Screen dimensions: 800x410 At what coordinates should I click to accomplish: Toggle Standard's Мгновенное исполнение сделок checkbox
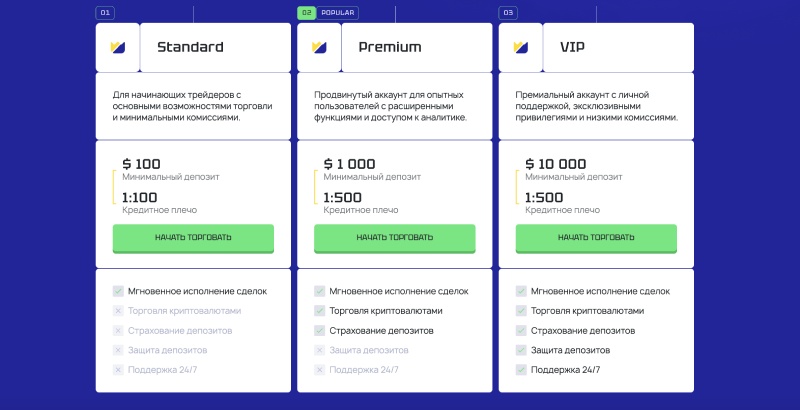118,291
